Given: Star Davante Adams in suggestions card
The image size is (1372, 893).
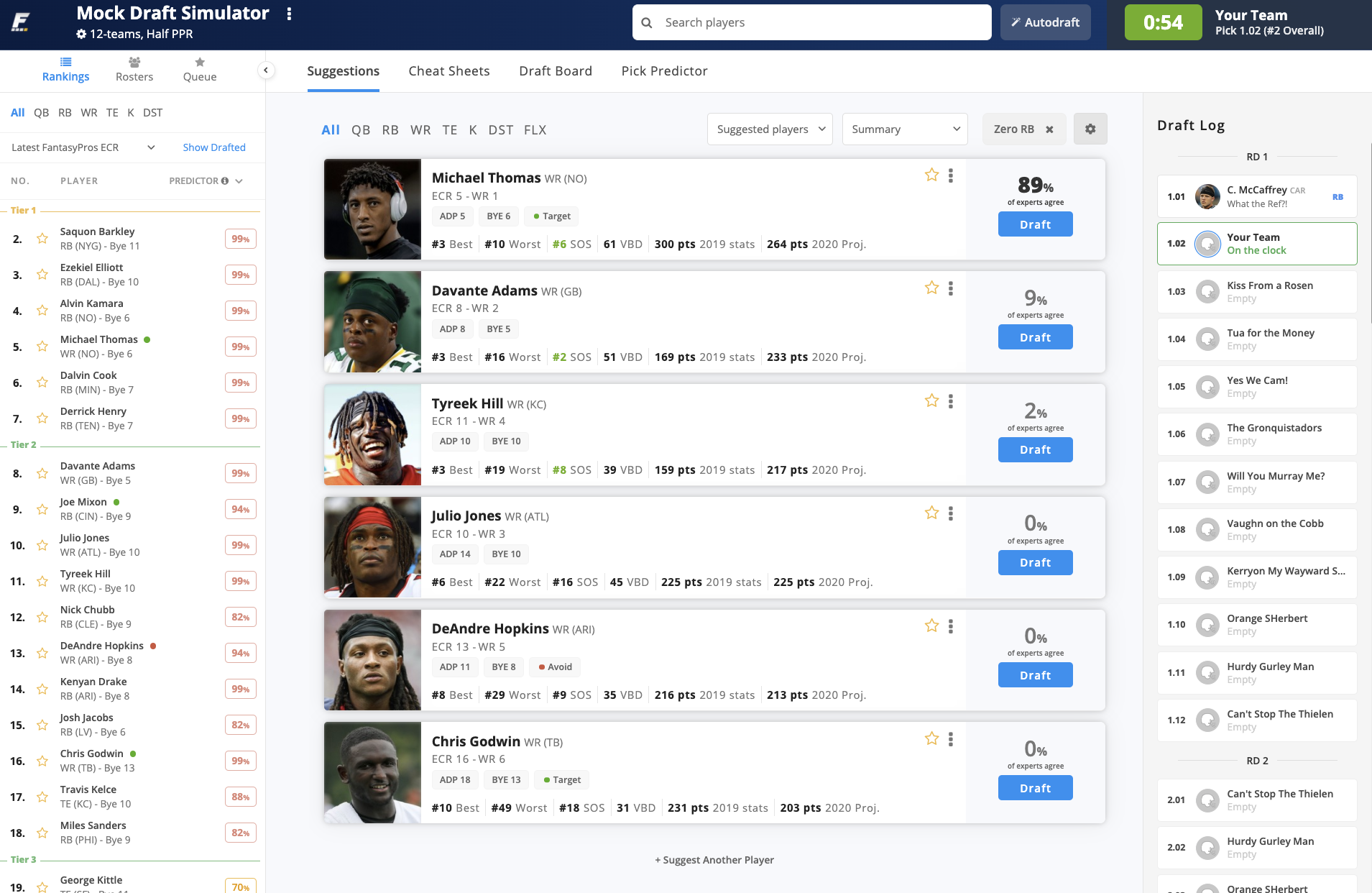Looking at the screenshot, I should click(x=932, y=288).
